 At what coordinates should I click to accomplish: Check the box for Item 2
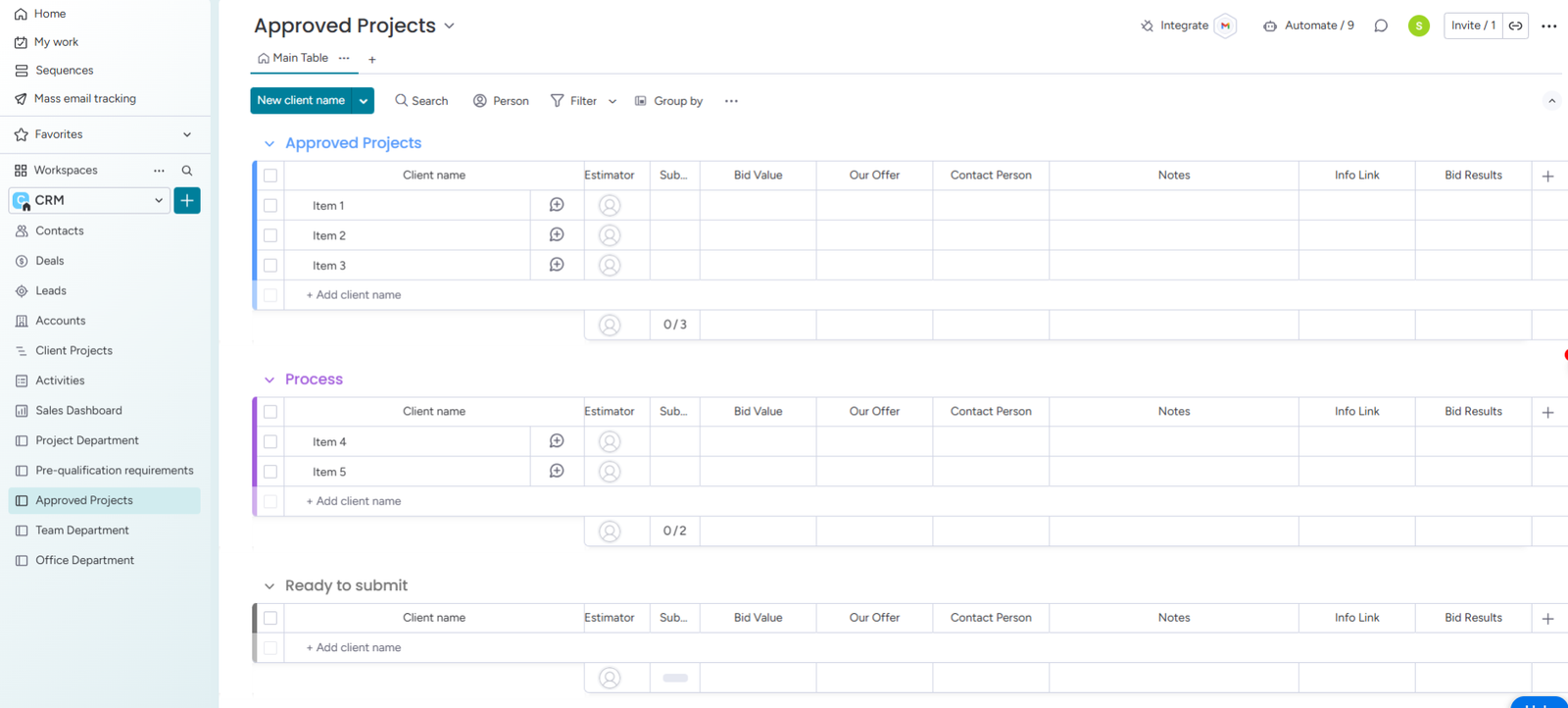[270, 235]
